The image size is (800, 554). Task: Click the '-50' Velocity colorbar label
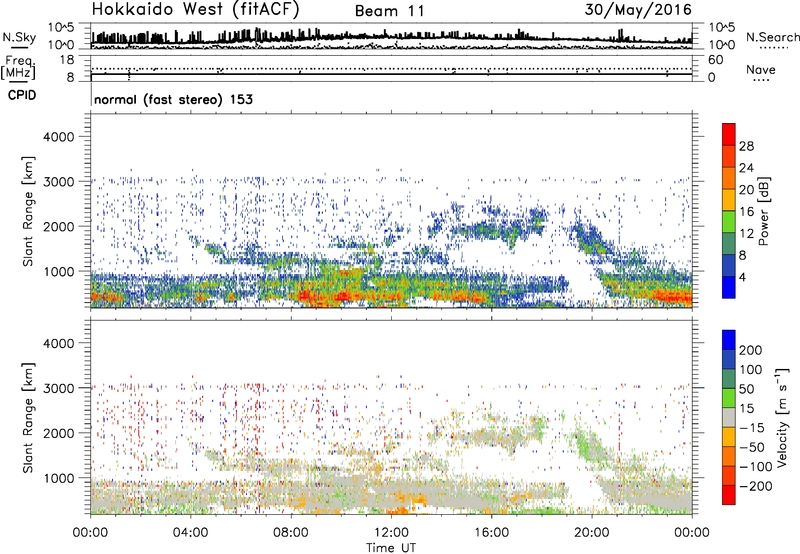[753, 447]
